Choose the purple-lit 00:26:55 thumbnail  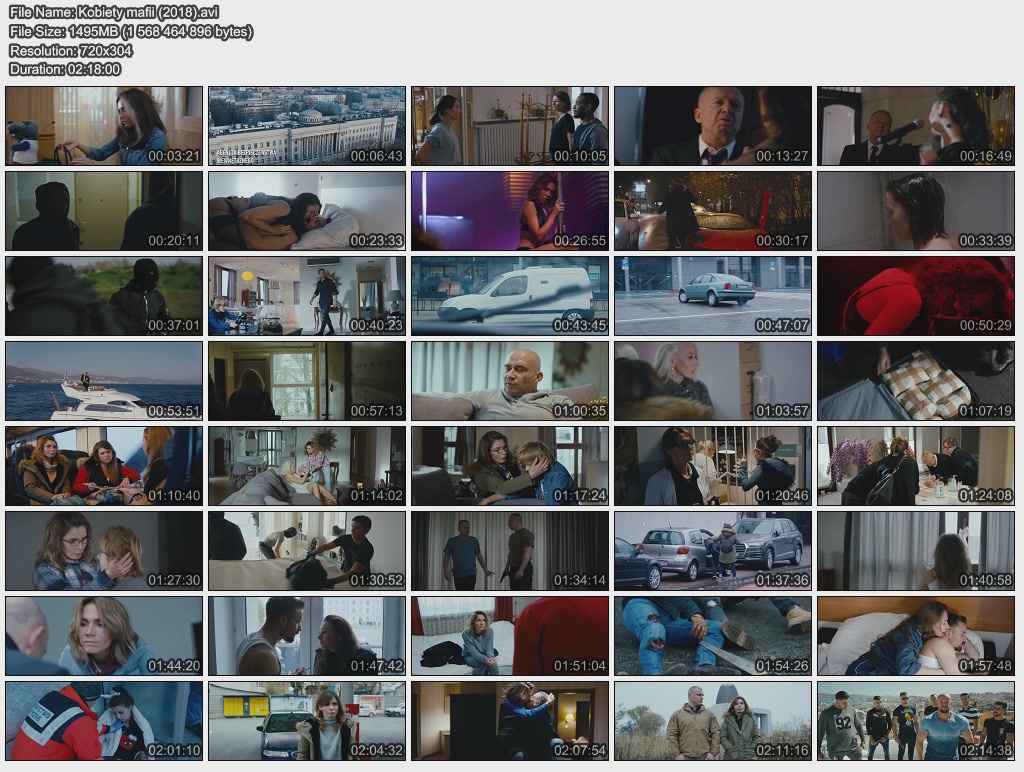tap(510, 211)
